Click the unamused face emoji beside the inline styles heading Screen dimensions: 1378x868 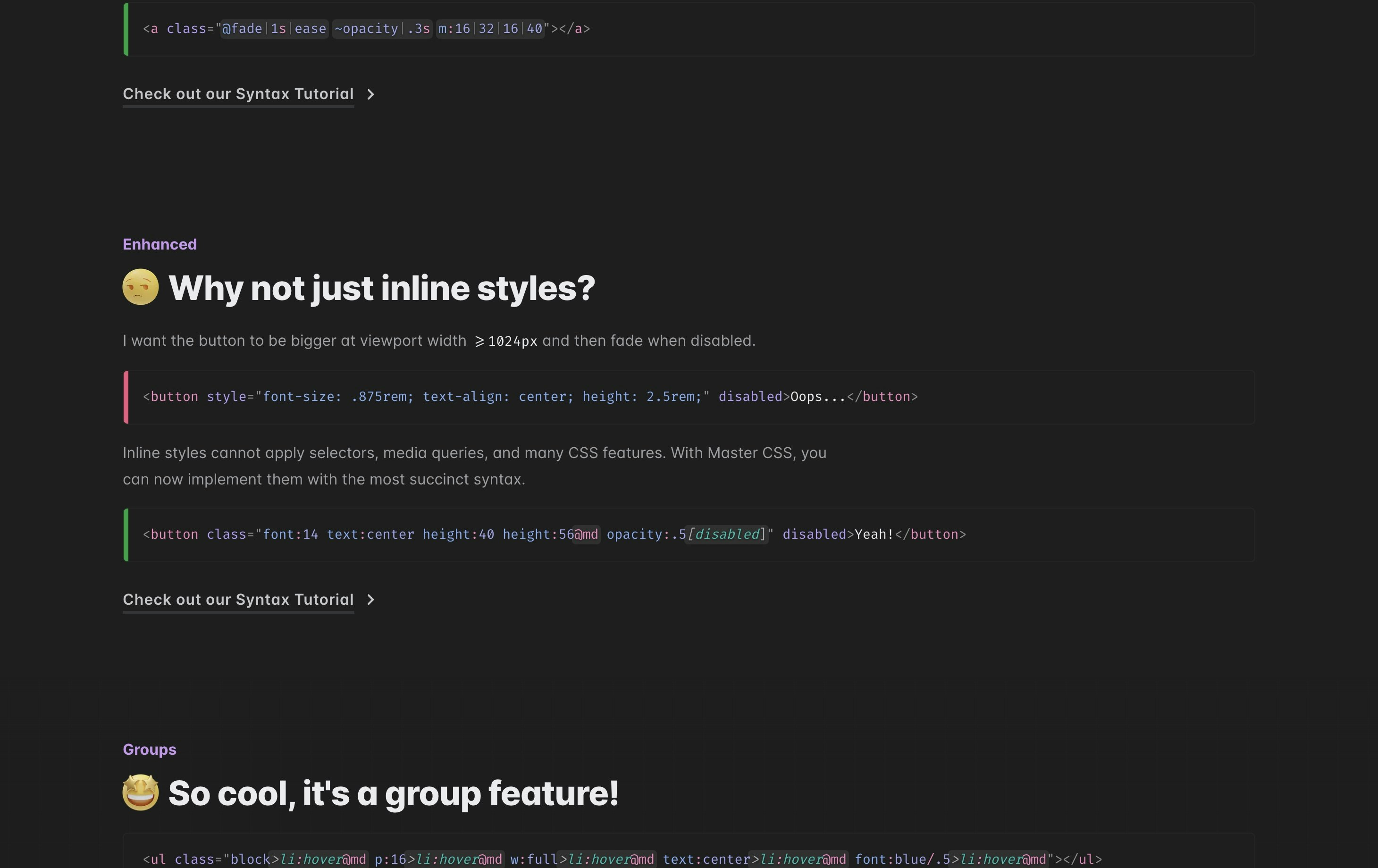pos(141,287)
